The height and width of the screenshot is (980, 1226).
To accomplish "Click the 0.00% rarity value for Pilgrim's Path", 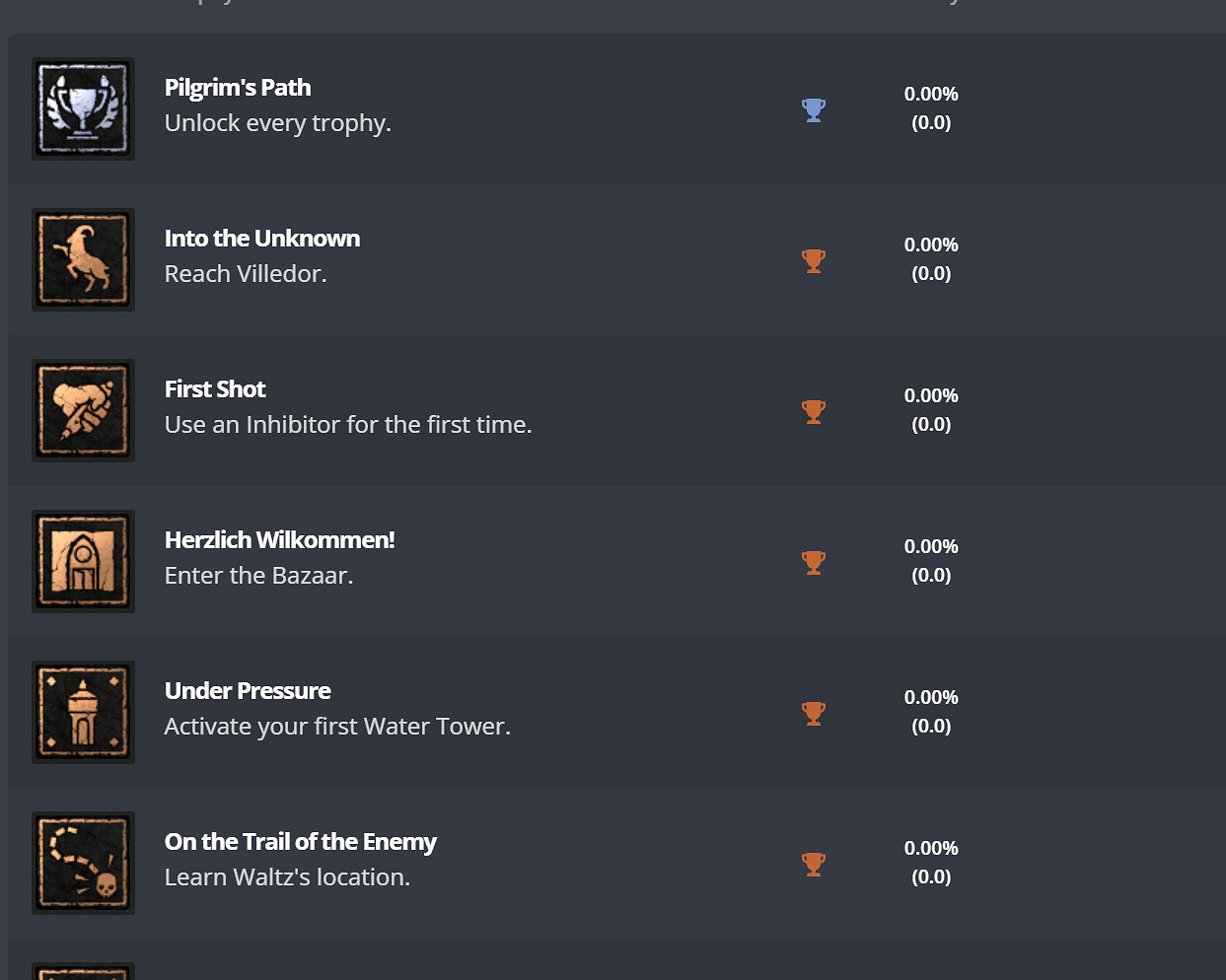I will (931, 94).
